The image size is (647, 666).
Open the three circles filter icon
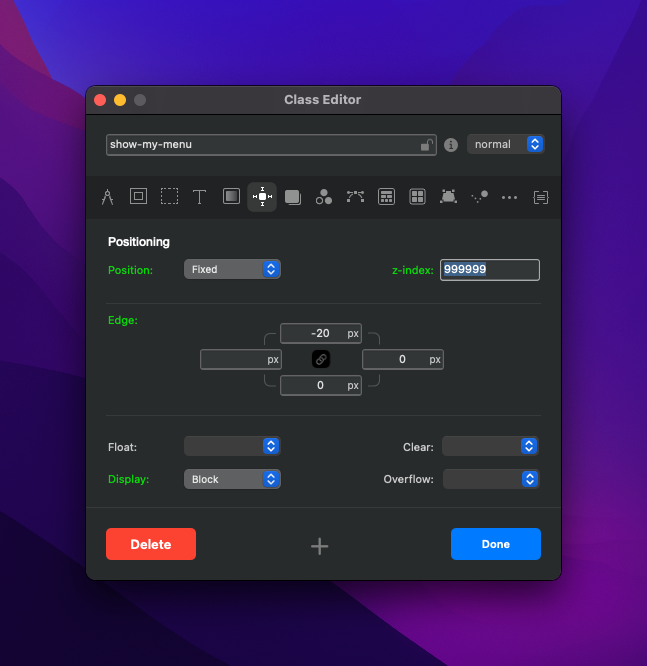pos(324,197)
